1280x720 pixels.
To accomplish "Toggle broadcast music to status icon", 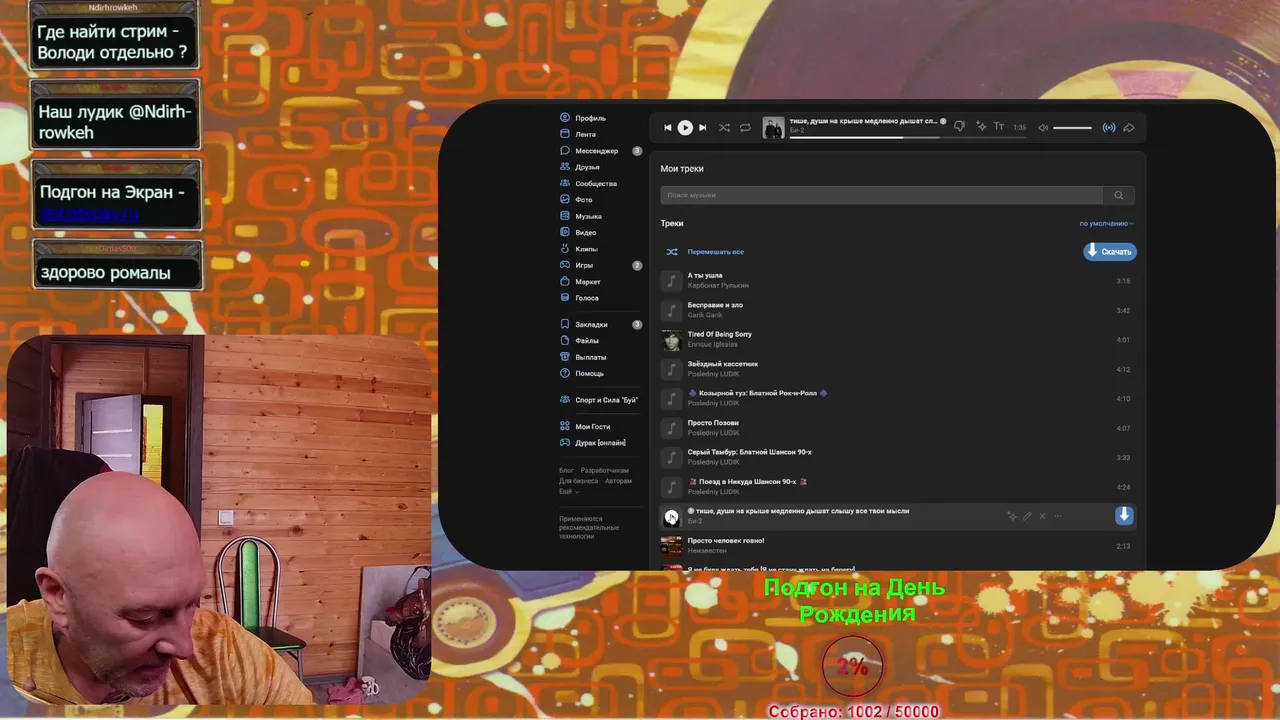I will (x=1108, y=127).
